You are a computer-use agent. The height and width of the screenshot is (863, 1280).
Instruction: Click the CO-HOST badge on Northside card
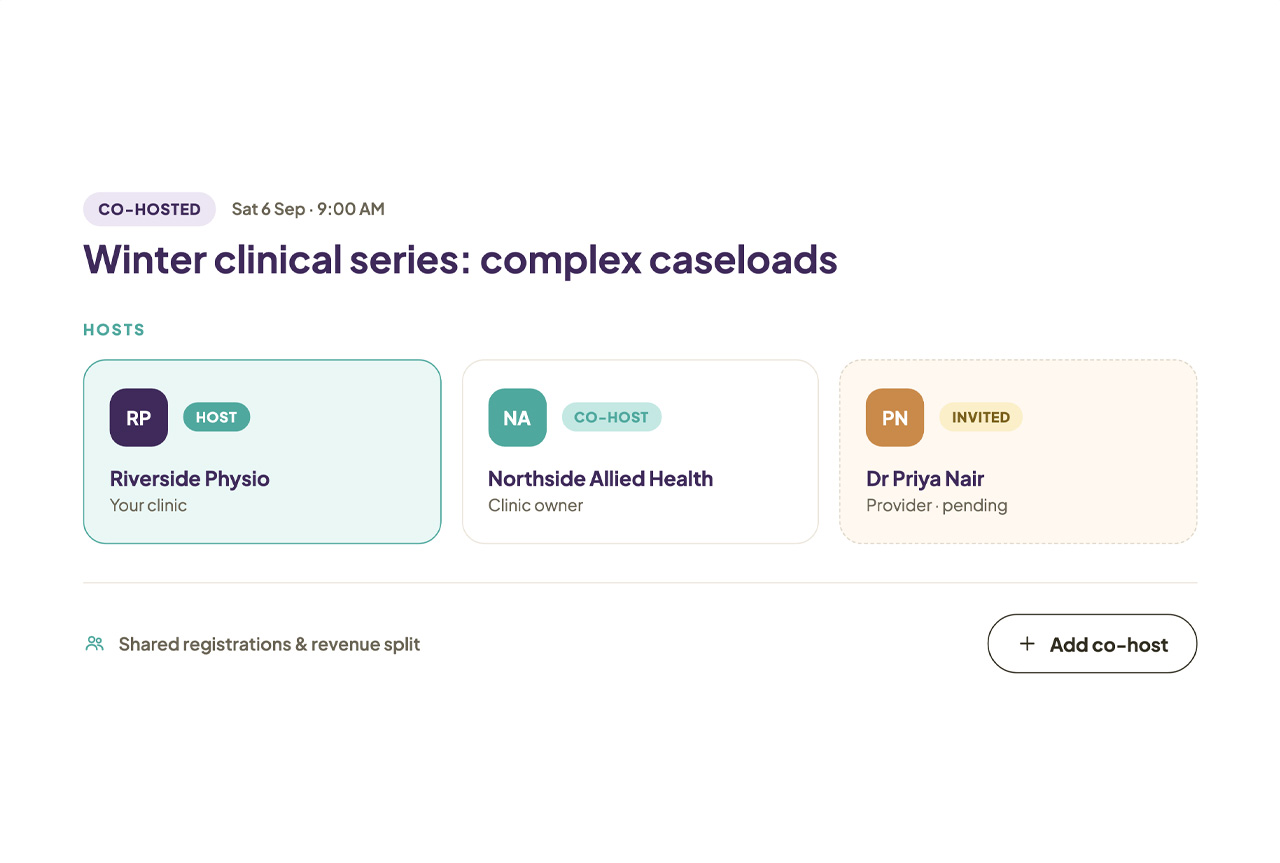tap(611, 417)
